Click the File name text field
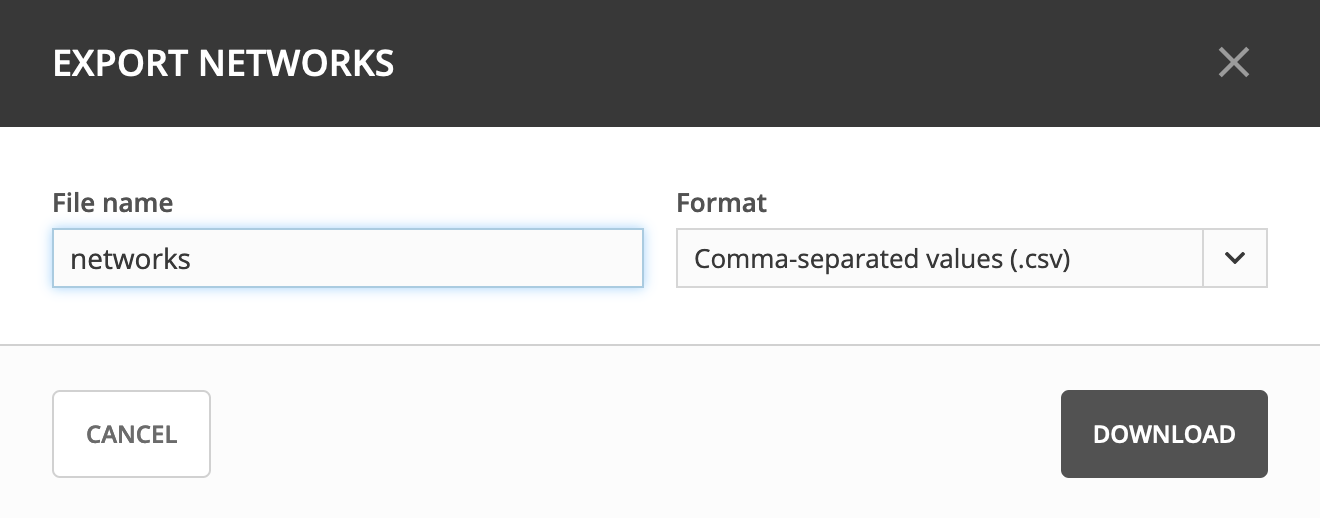 [347, 259]
